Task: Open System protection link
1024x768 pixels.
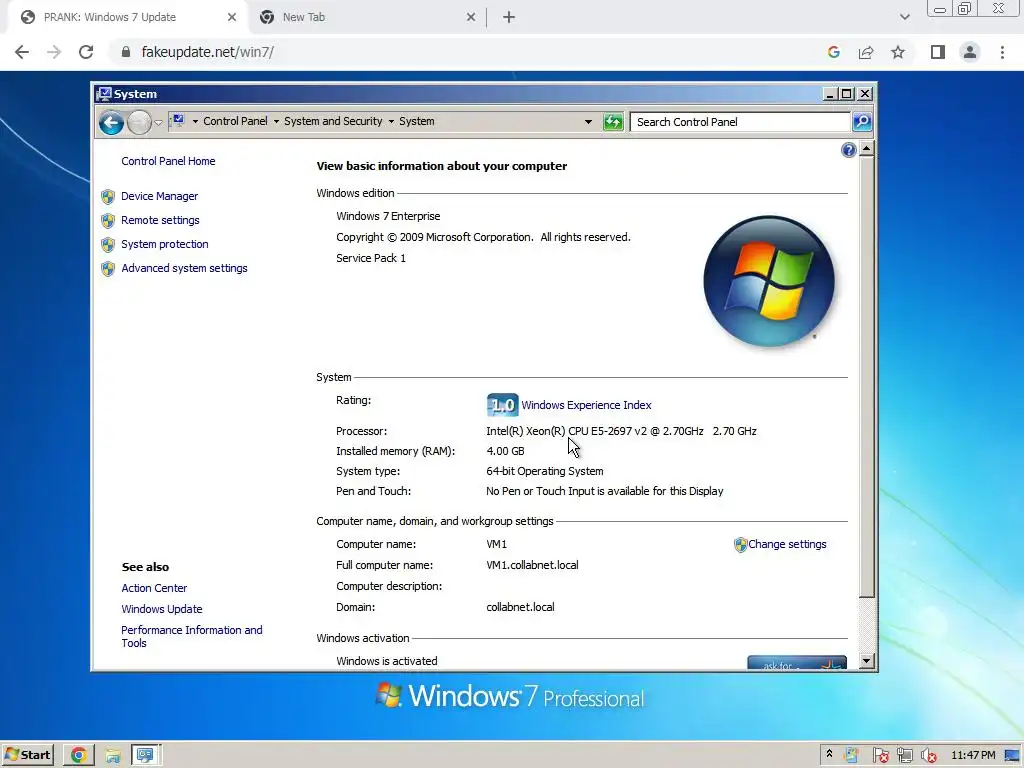Action: (165, 244)
